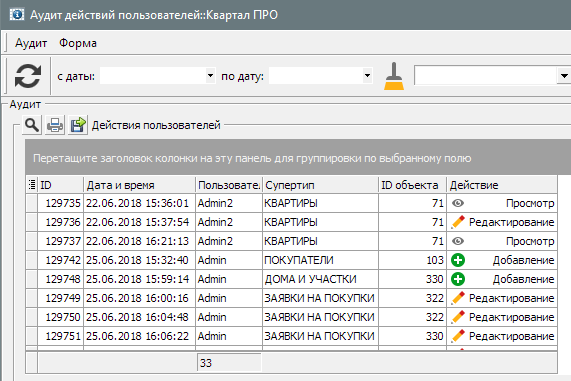Click the pencil icon in row 129736
Viewport: 571px width, 381px height.
click(458, 222)
